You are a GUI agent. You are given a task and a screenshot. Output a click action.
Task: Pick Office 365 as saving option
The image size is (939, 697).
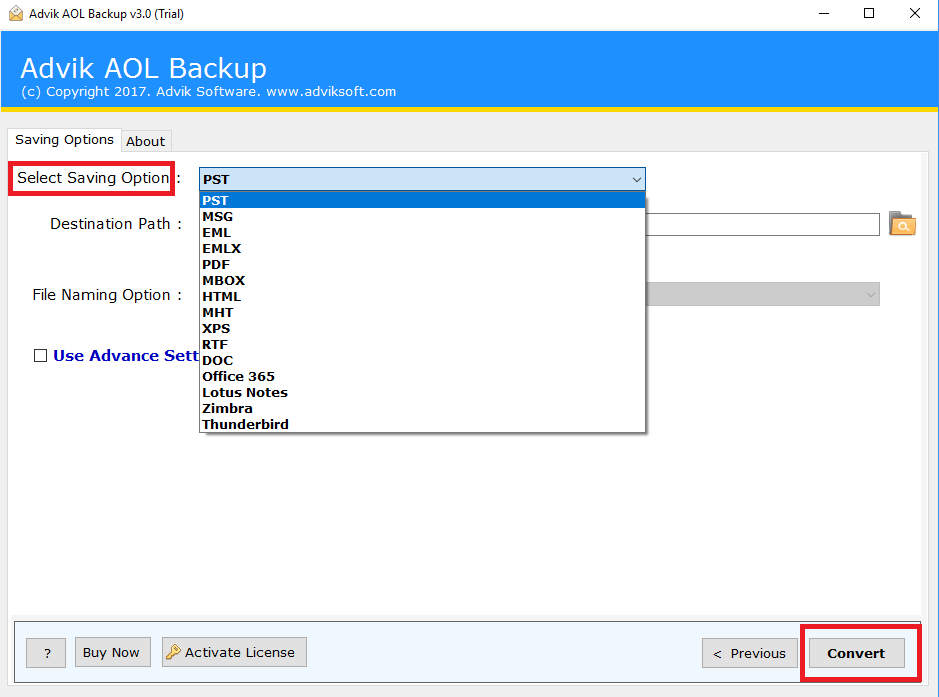(422, 377)
